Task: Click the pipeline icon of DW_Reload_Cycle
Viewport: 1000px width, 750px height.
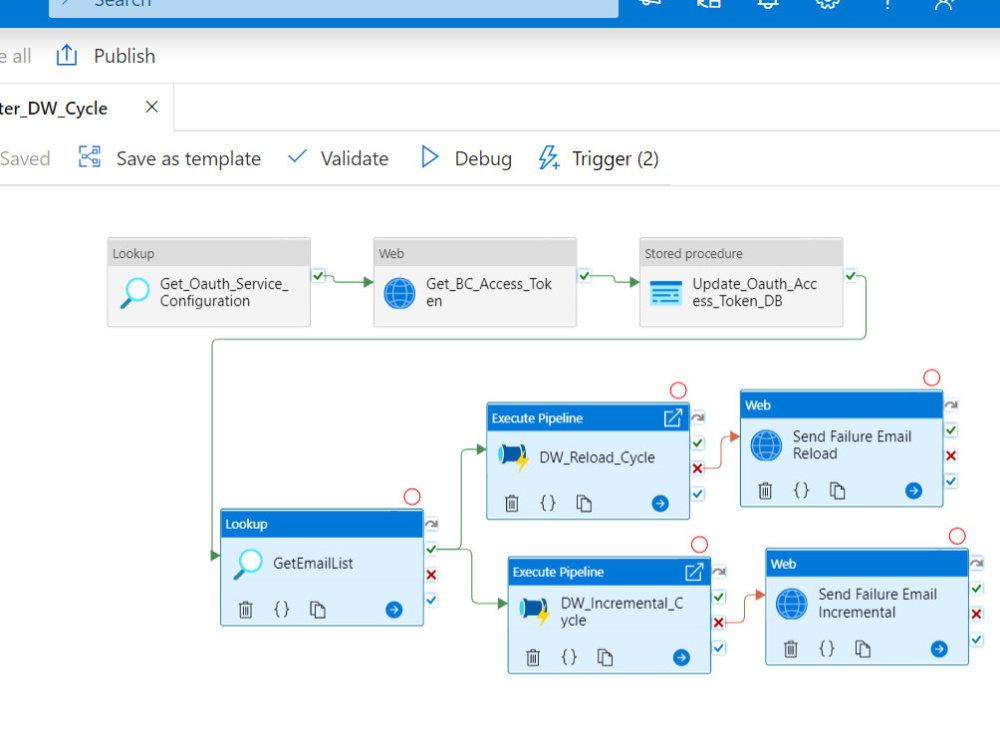Action: (513, 457)
